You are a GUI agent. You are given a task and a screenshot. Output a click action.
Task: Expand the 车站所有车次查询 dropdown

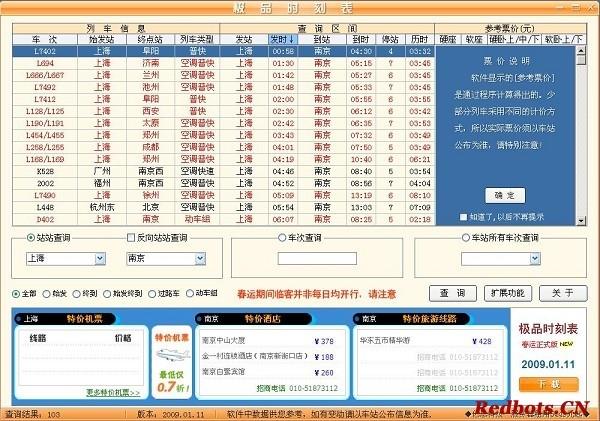pos(535,259)
